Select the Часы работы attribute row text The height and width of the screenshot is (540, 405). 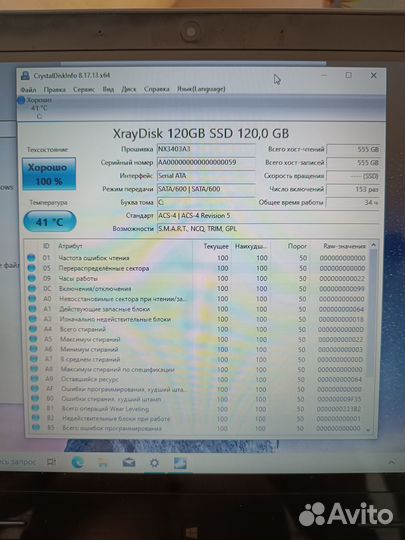click(78, 278)
